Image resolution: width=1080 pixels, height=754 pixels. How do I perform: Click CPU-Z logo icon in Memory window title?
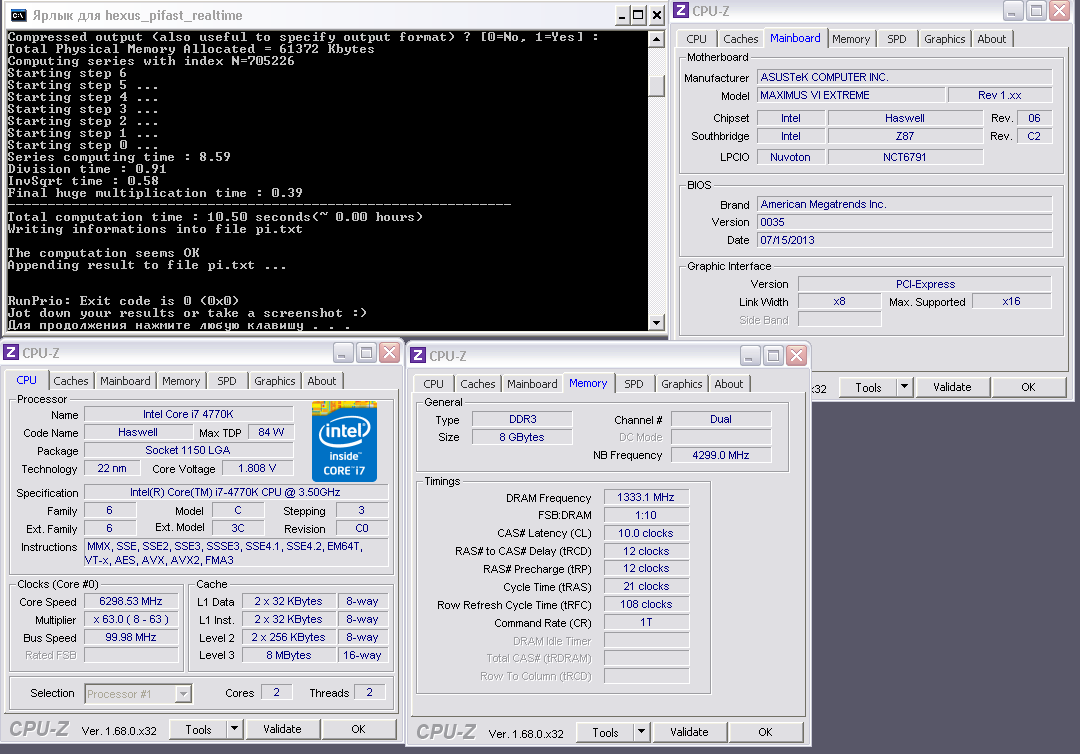click(417, 355)
